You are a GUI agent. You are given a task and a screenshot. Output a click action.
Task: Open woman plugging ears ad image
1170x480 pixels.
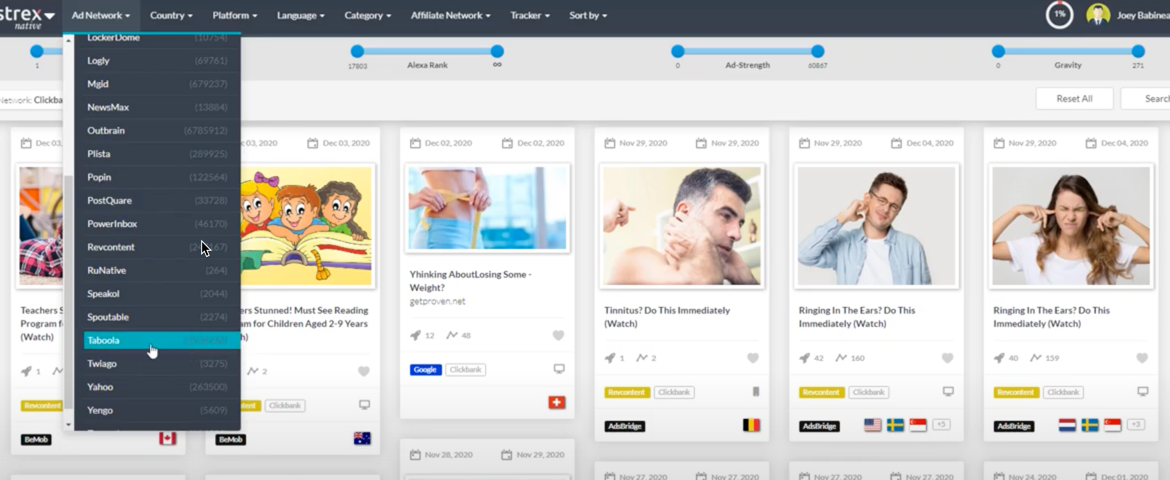tap(1071, 225)
